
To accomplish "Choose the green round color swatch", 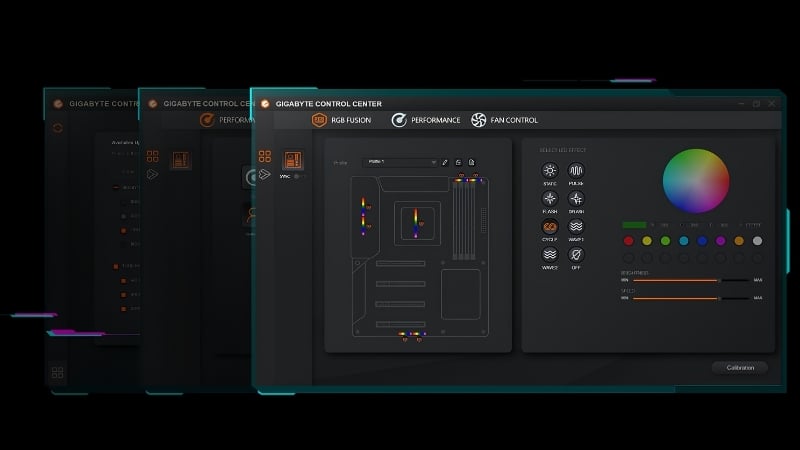I will (x=665, y=241).
